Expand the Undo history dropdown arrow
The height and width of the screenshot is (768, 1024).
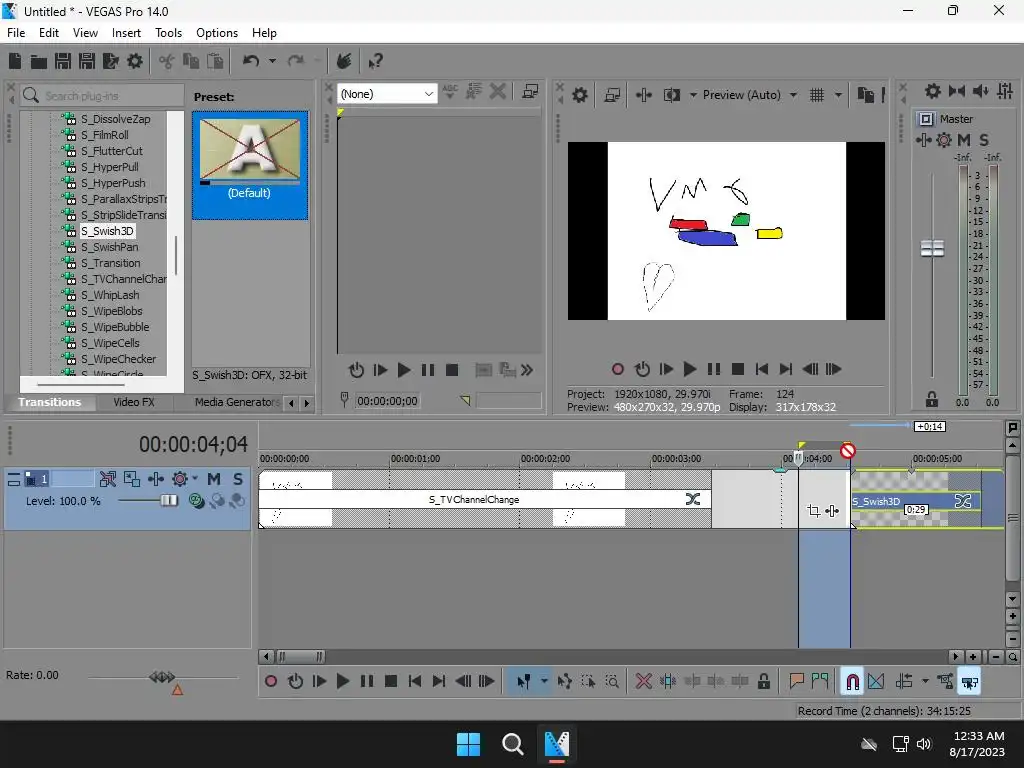(272, 61)
